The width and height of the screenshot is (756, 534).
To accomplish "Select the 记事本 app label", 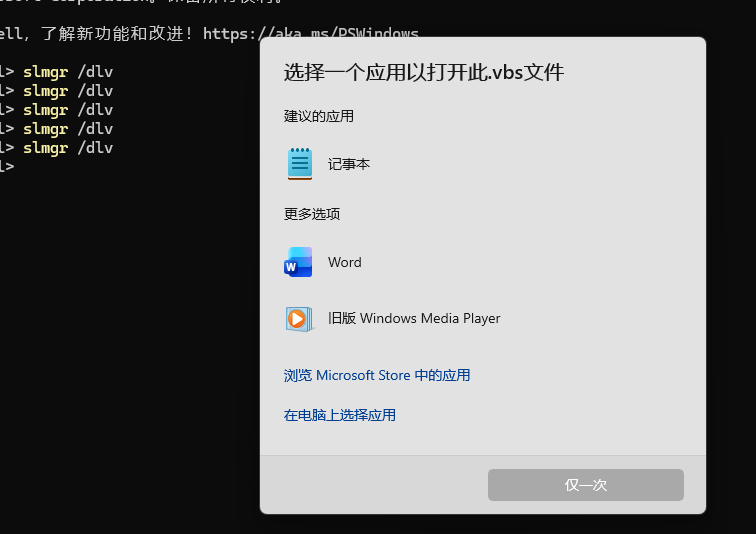I will [349, 164].
